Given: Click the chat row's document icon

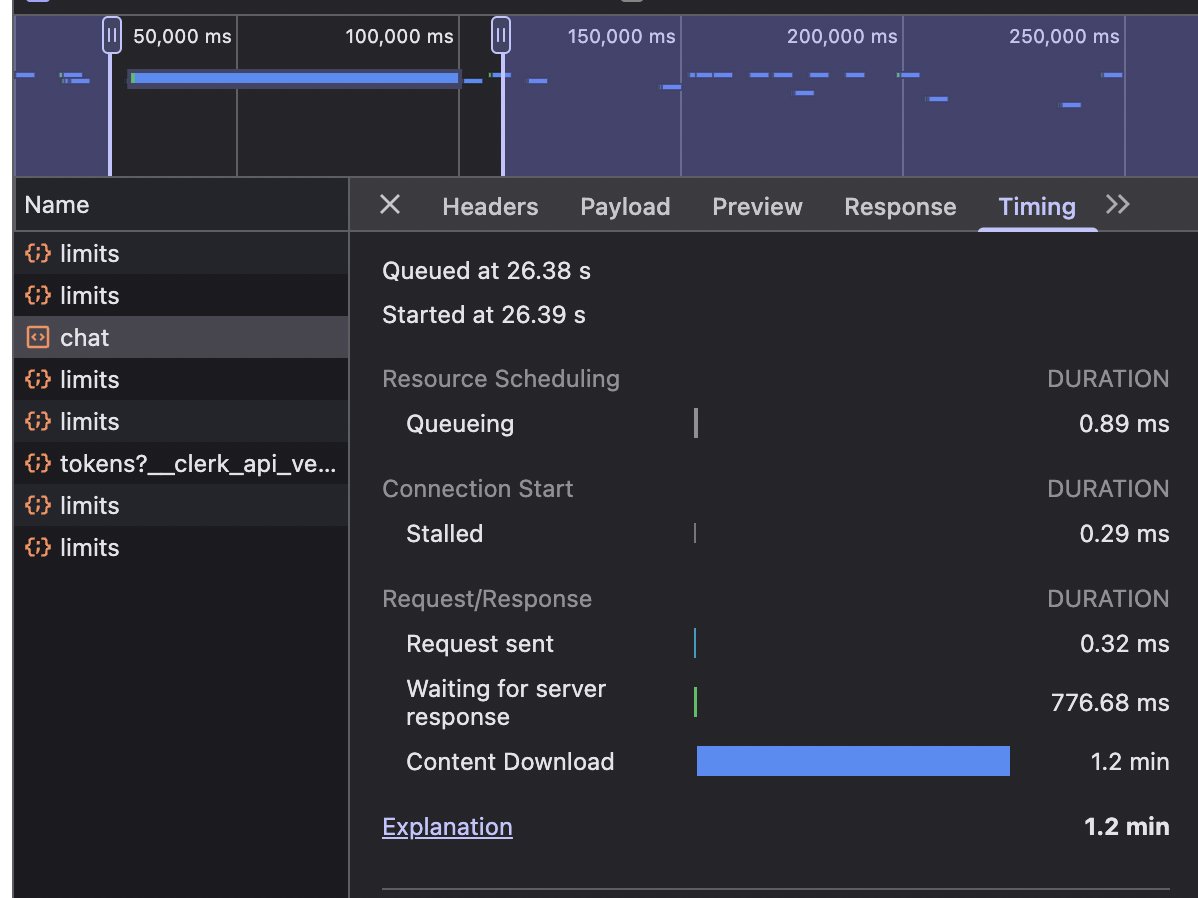Looking at the screenshot, I should [x=37, y=337].
